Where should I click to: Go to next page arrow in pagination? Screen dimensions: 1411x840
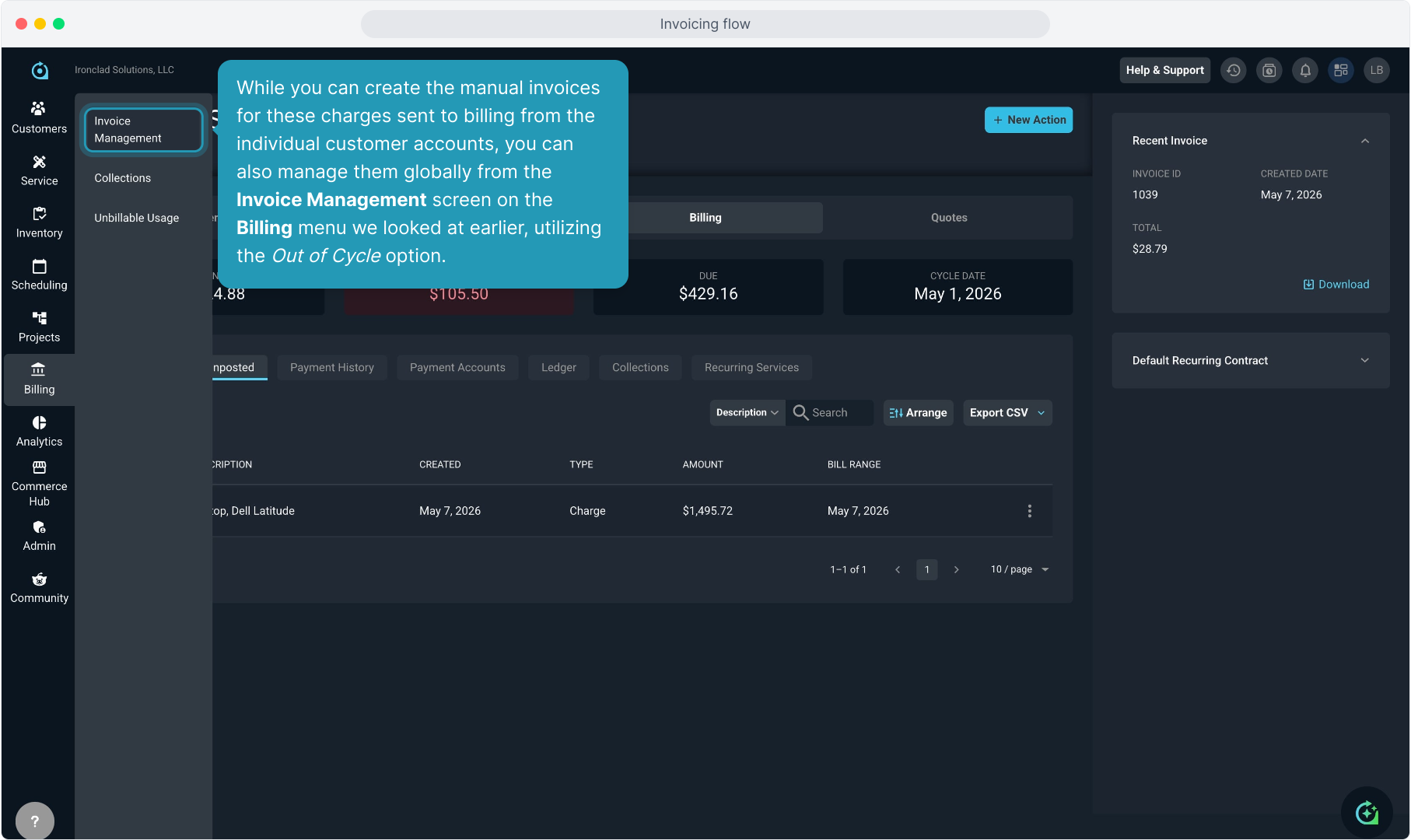pyautogui.click(x=956, y=569)
